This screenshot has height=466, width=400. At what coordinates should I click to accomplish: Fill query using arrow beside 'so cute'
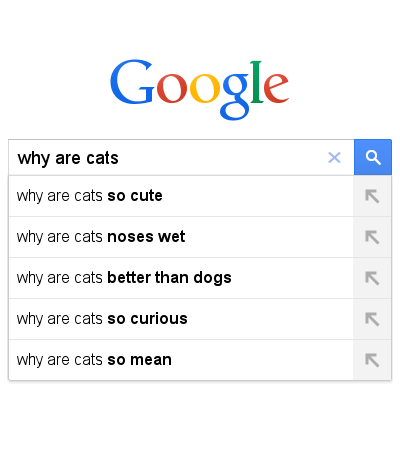pos(372,196)
